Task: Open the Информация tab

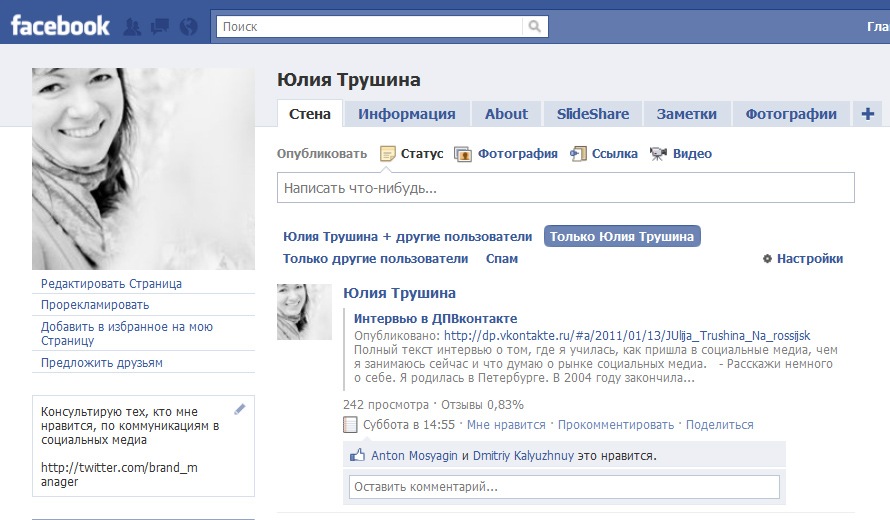Action: (x=406, y=114)
